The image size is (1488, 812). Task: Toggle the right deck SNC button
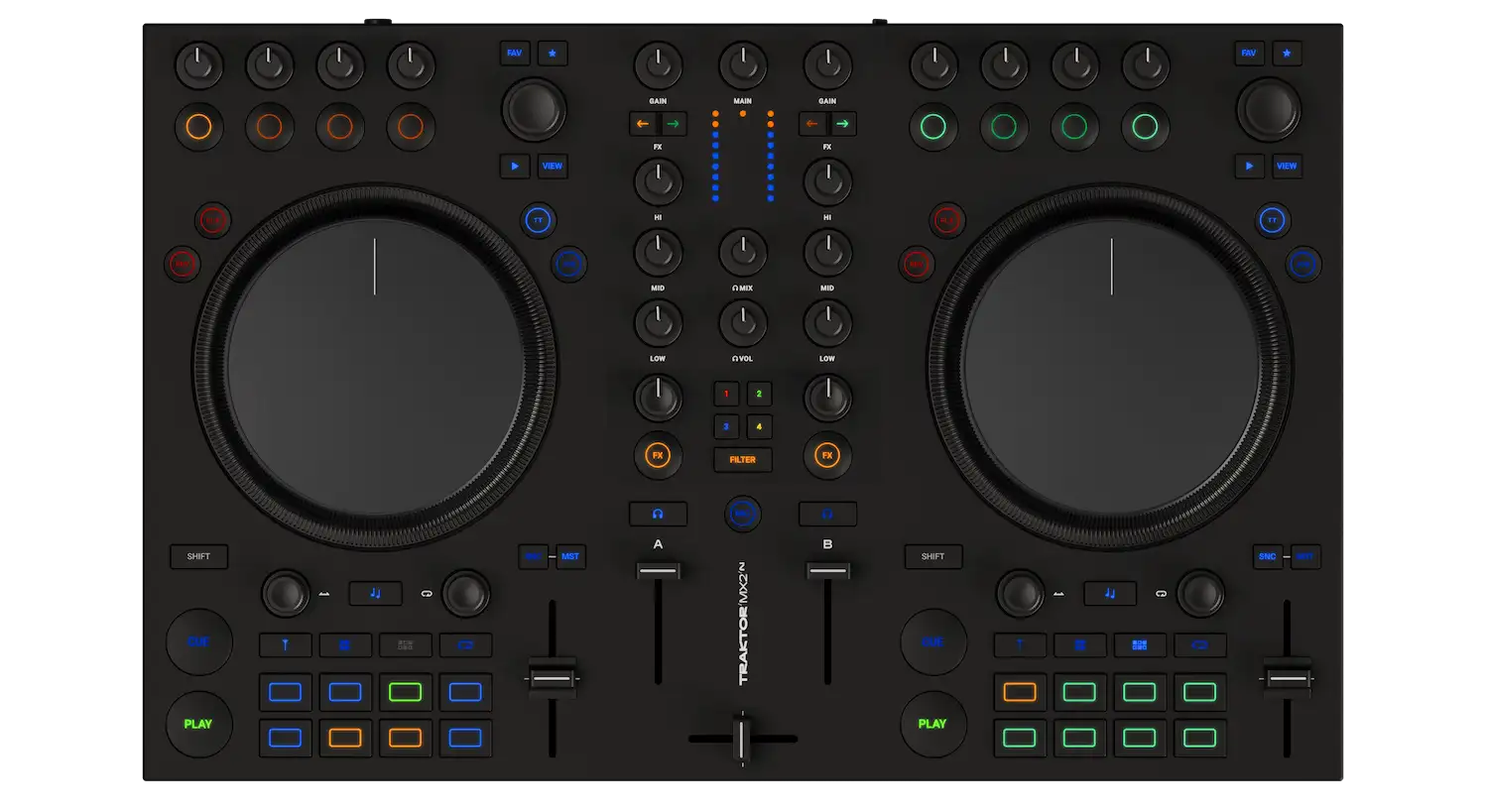click(x=1267, y=556)
